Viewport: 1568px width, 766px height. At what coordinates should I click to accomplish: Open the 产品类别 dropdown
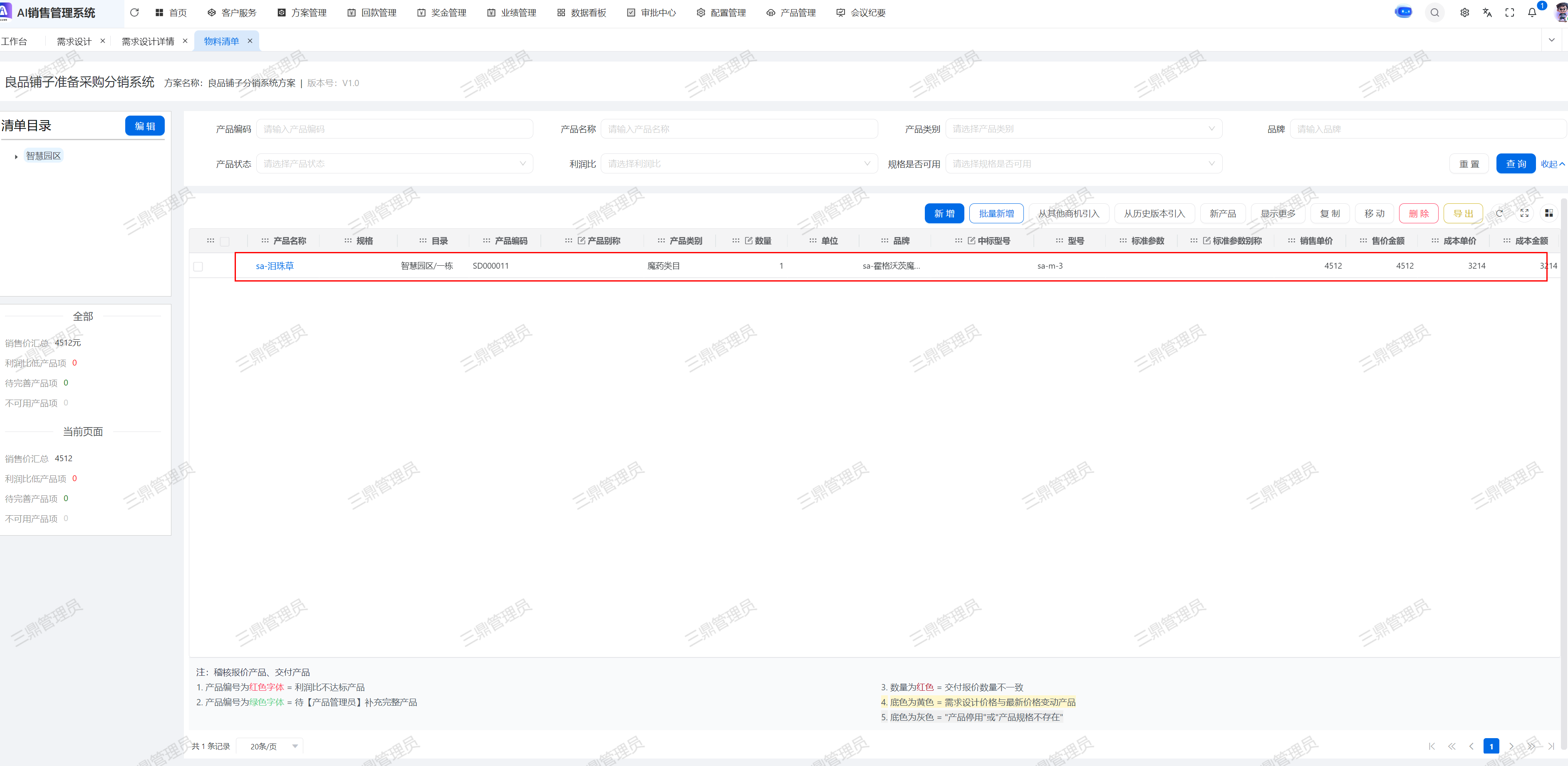coord(1083,129)
